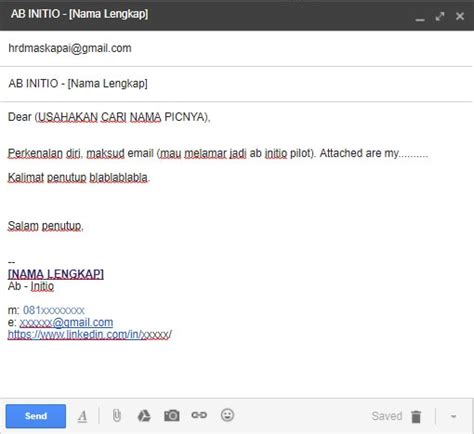Click recipient field with hrdmaskapai@gmail.com

[x=236, y=48]
